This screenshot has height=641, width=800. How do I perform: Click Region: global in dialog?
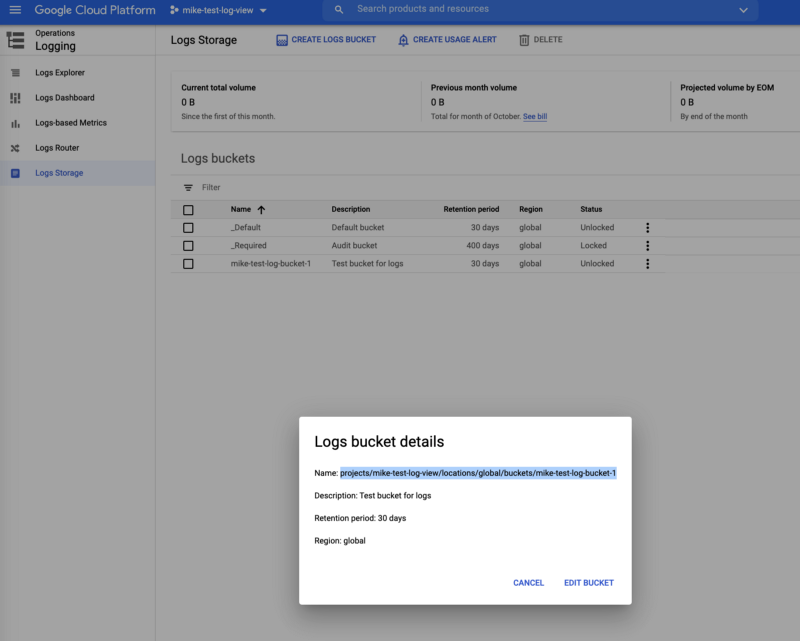pos(340,540)
